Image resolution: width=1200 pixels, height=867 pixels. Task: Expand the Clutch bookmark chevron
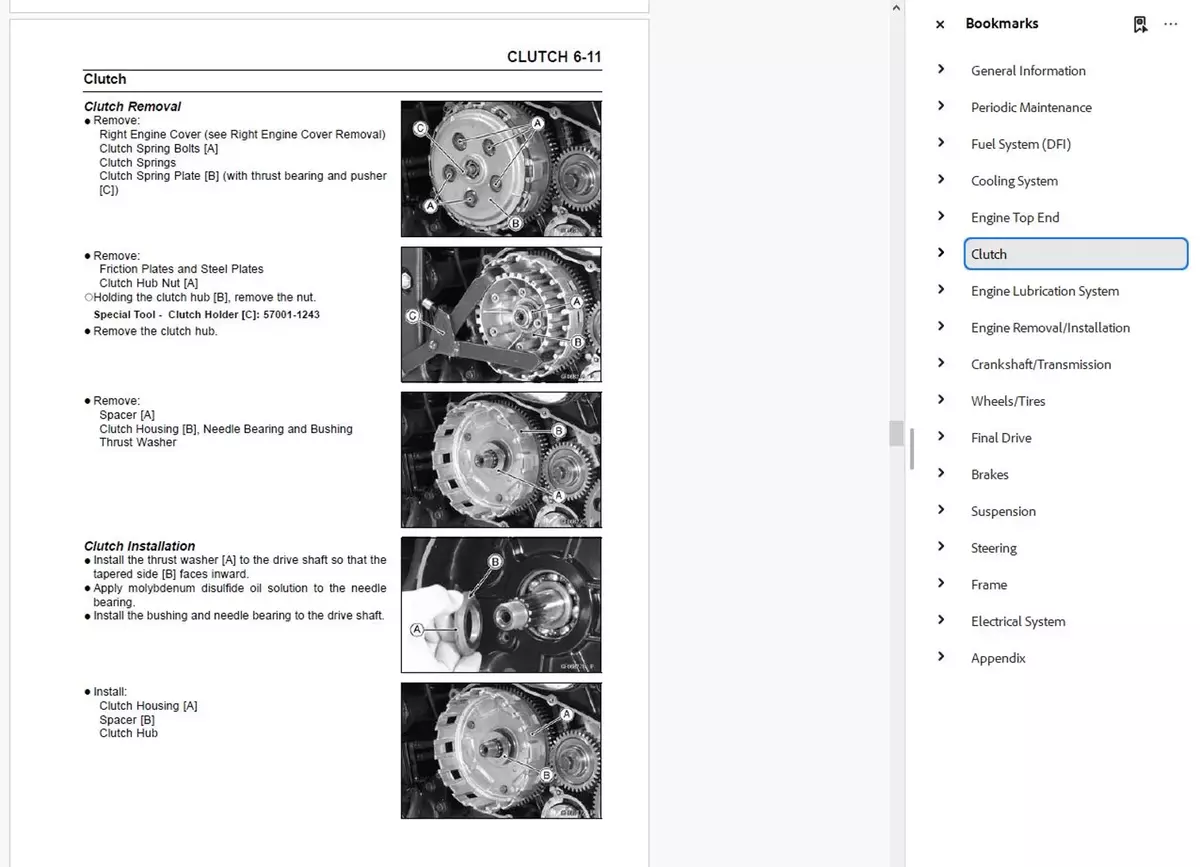coord(941,253)
